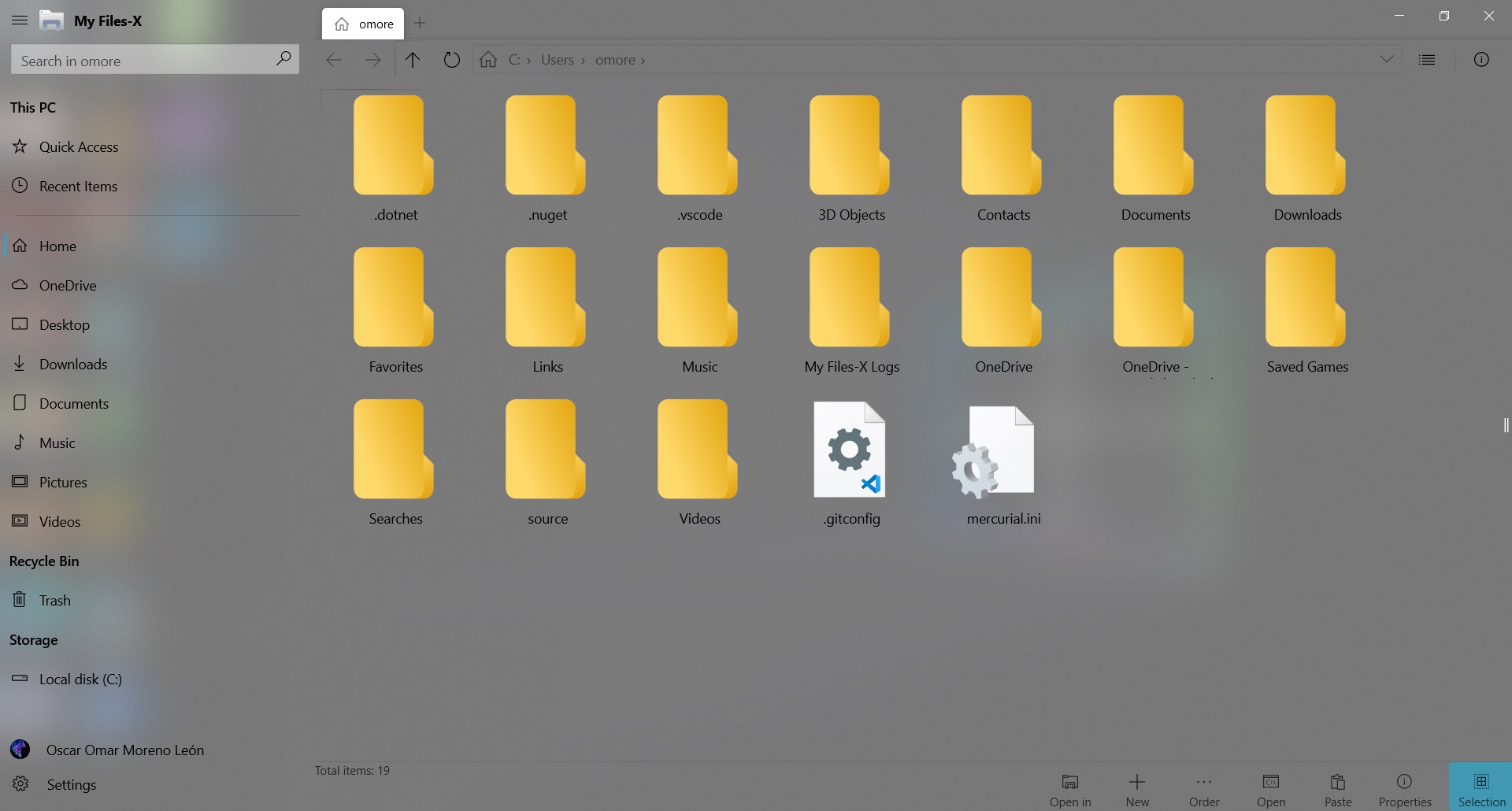Select the omore tab
Screen dimensions: 1512x811
tap(363, 23)
